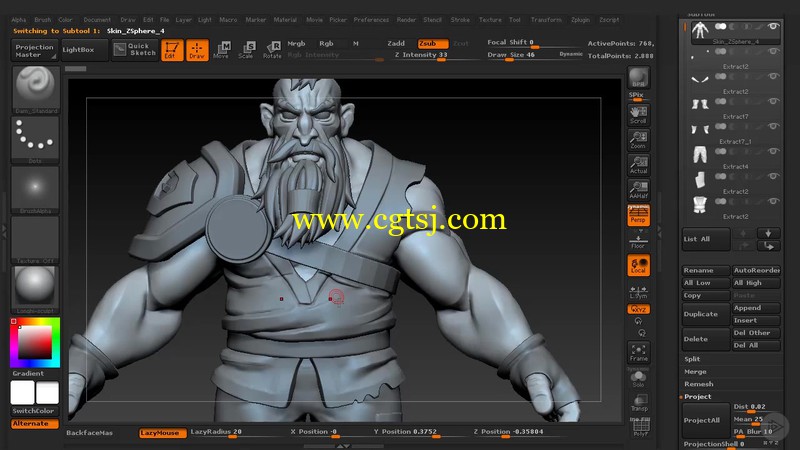Toggle XYZ rotation mode
800x450 pixels.
pyautogui.click(x=638, y=309)
